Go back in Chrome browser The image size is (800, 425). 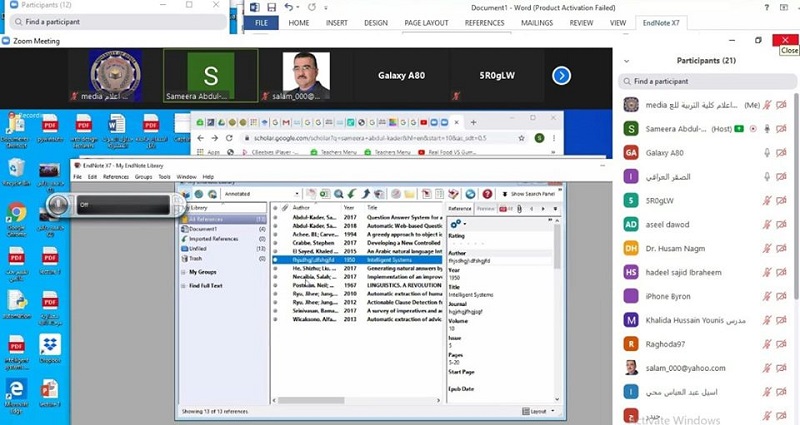coord(201,138)
